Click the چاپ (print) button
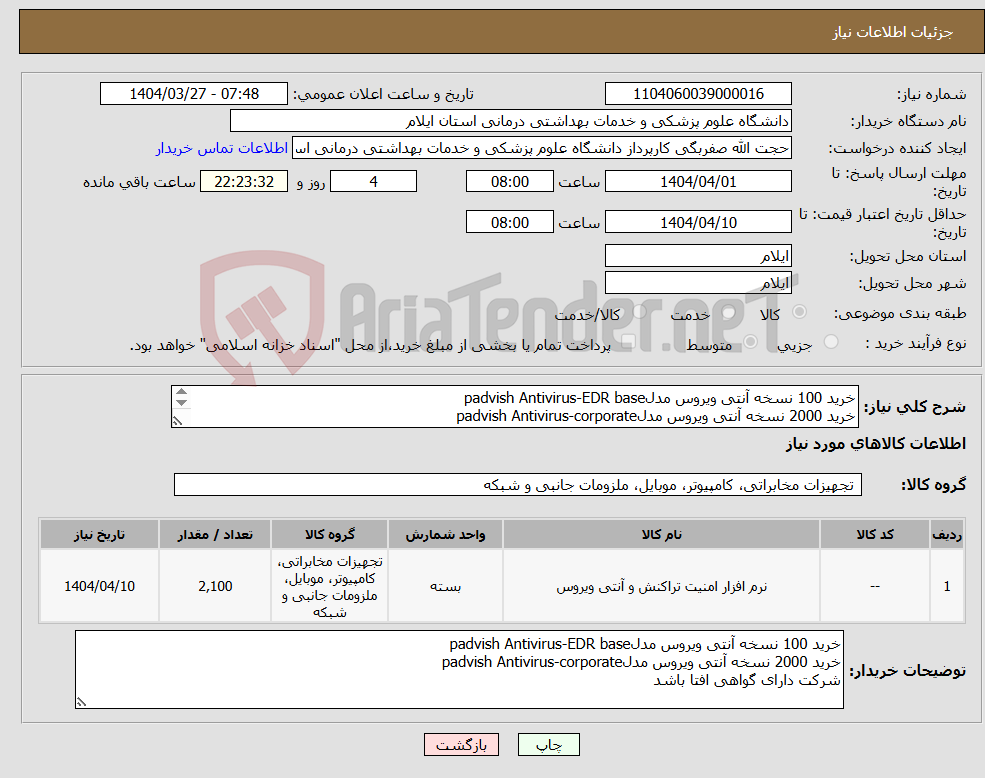 tap(548, 745)
